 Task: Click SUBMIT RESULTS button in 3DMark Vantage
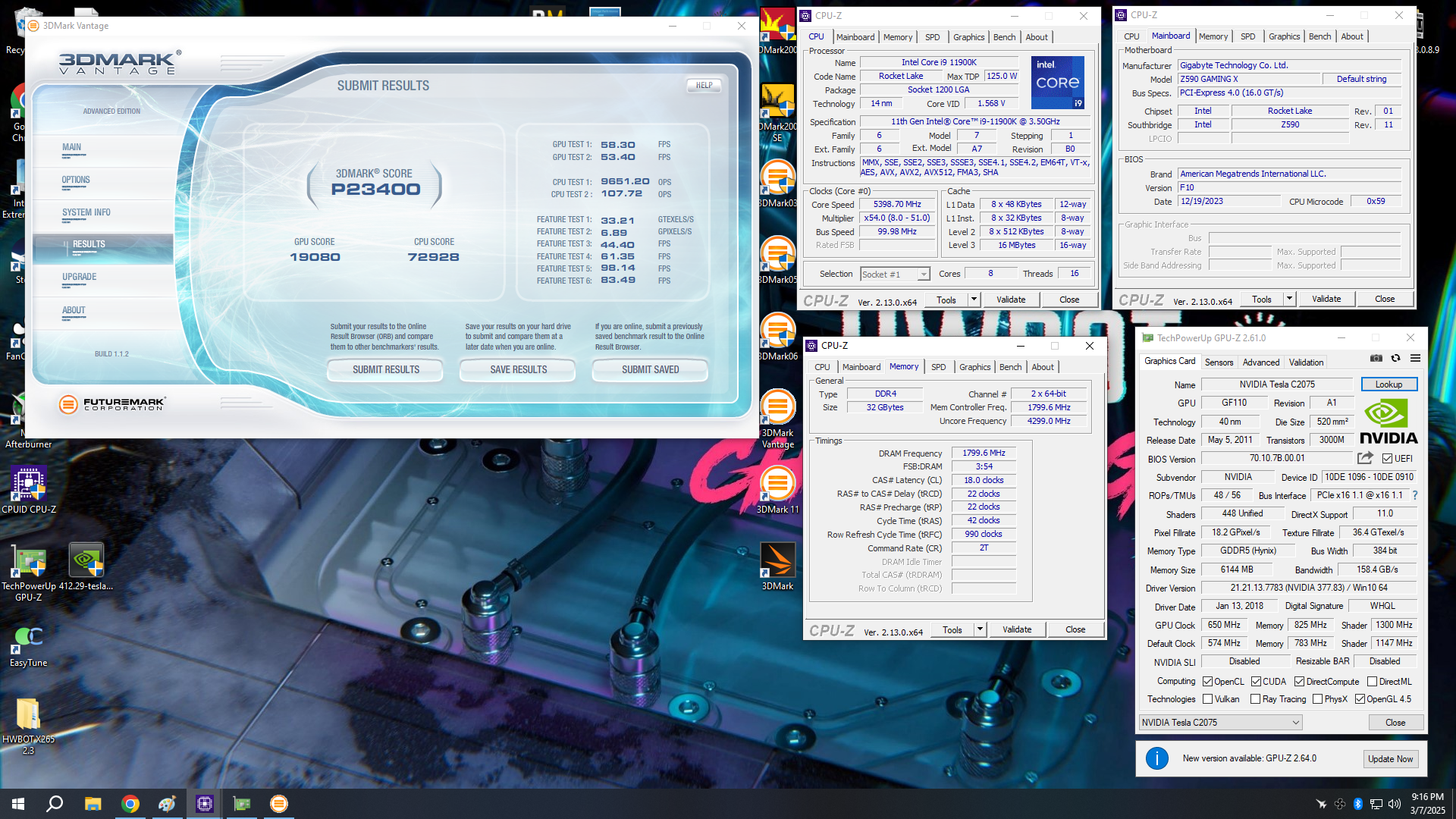[x=386, y=370]
